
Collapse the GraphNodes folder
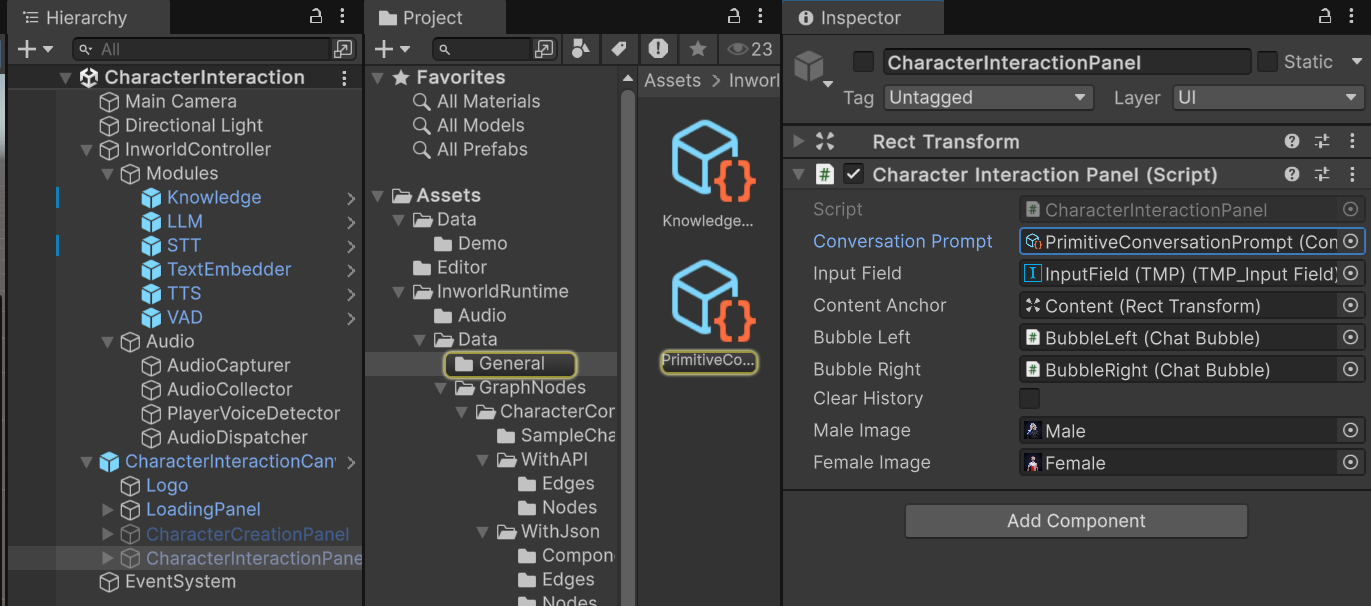[x=441, y=388]
